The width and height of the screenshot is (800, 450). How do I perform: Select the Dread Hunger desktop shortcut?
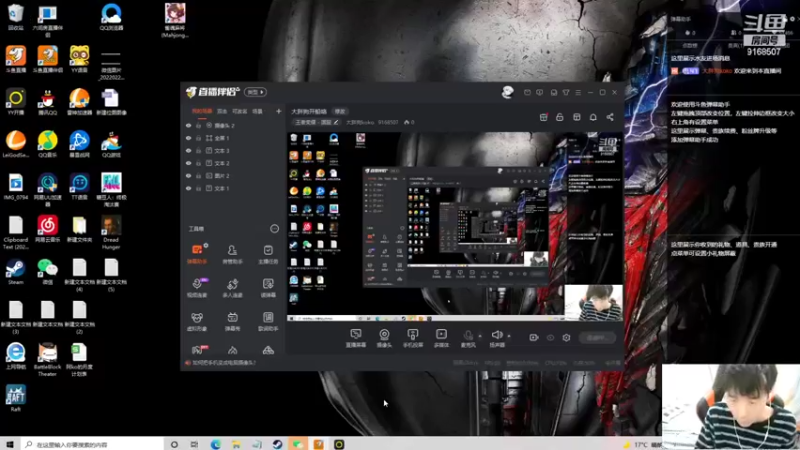pyautogui.click(x=111, y=233)
